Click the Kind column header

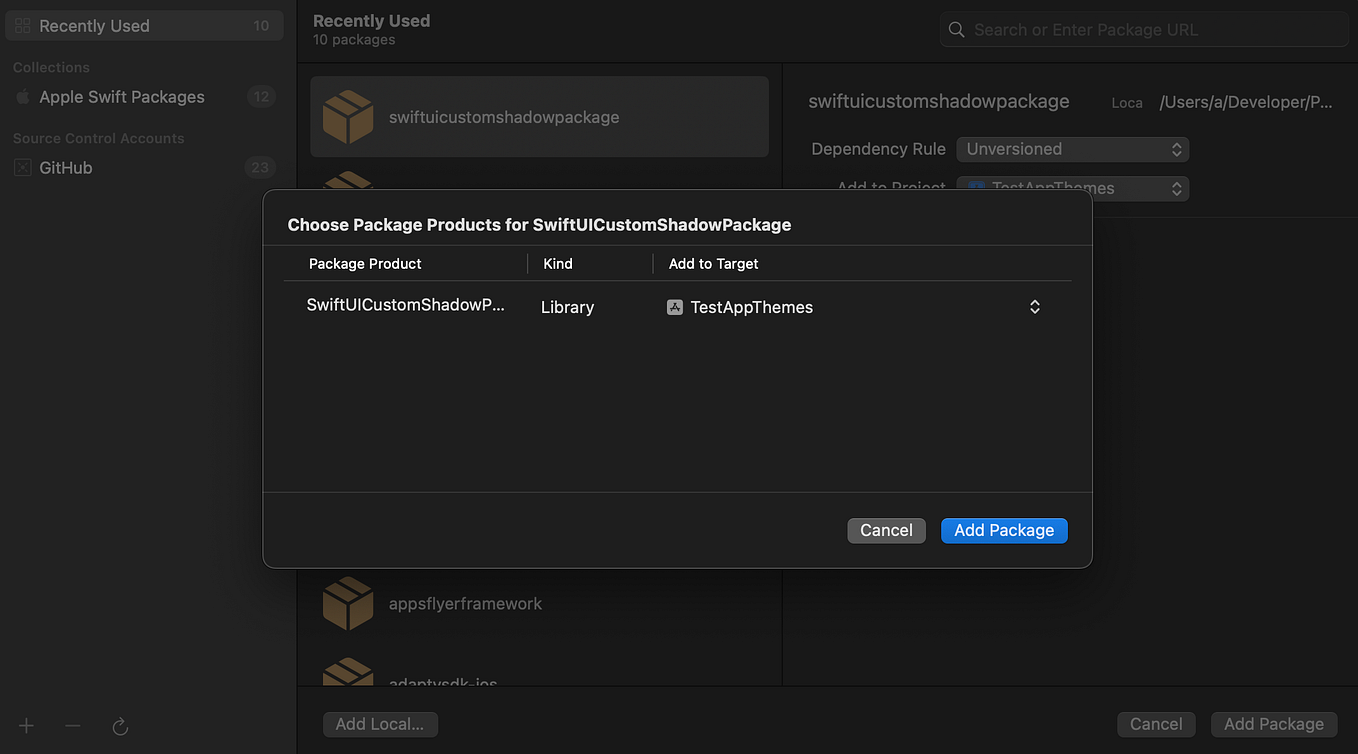click(x=558, y=264)
